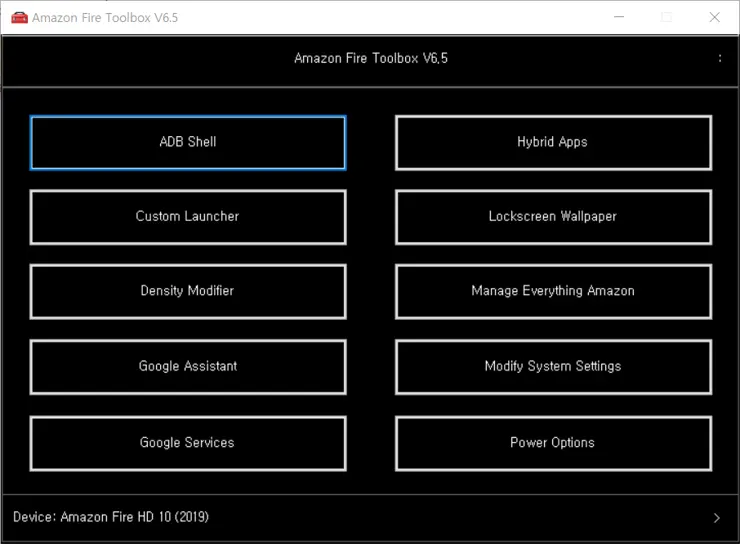Choose the Density Modifier tool
Screen dimensions: 740x544
coord(188,291)
